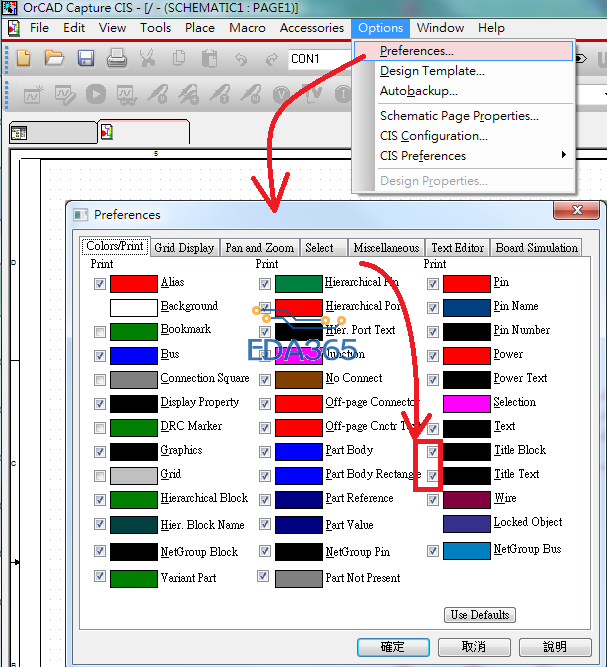
Task: Click the OrCAD Capture title bar icon
Action: click(x=10, y=8)
